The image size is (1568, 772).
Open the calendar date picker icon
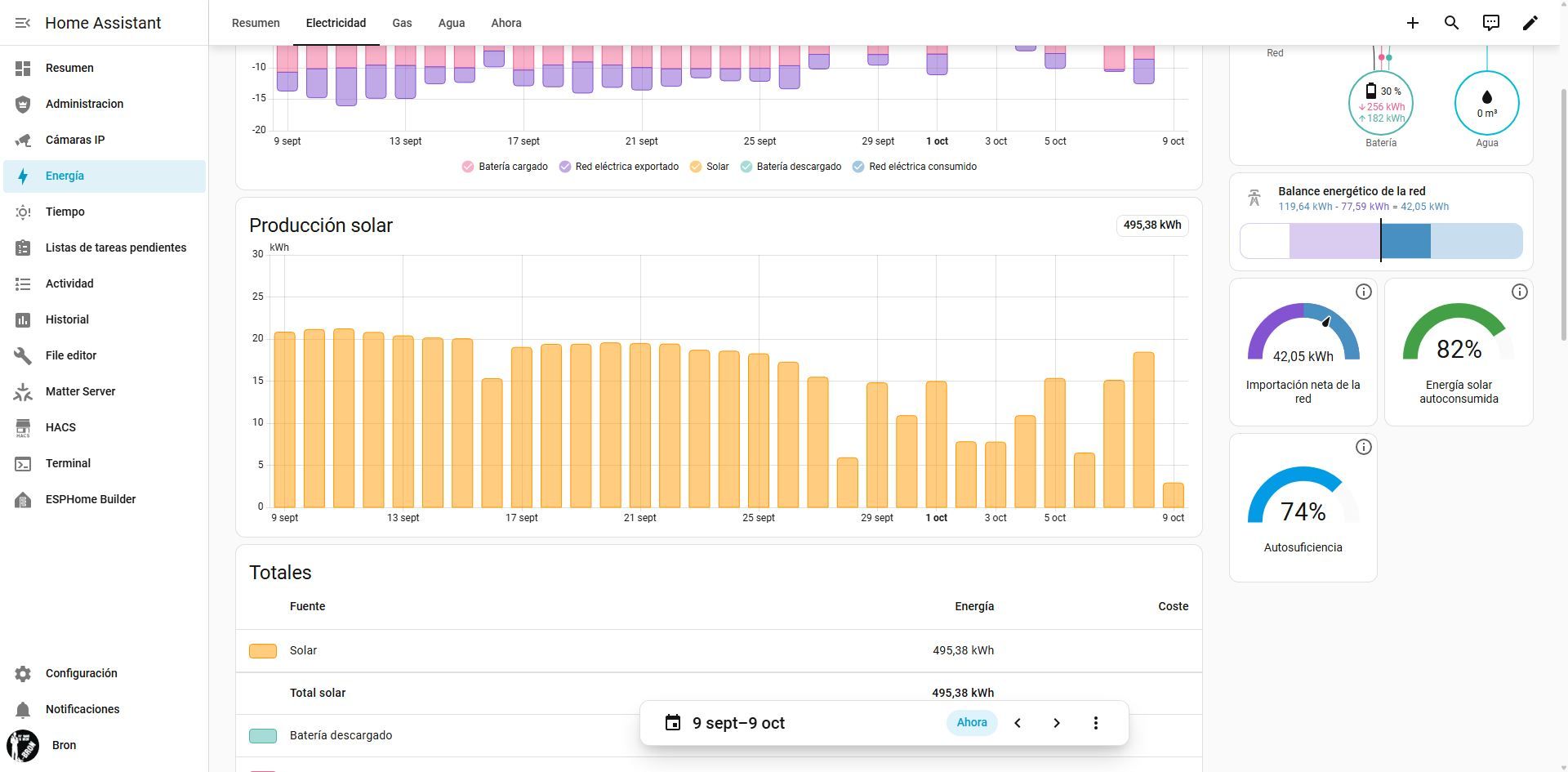point(672,723)
